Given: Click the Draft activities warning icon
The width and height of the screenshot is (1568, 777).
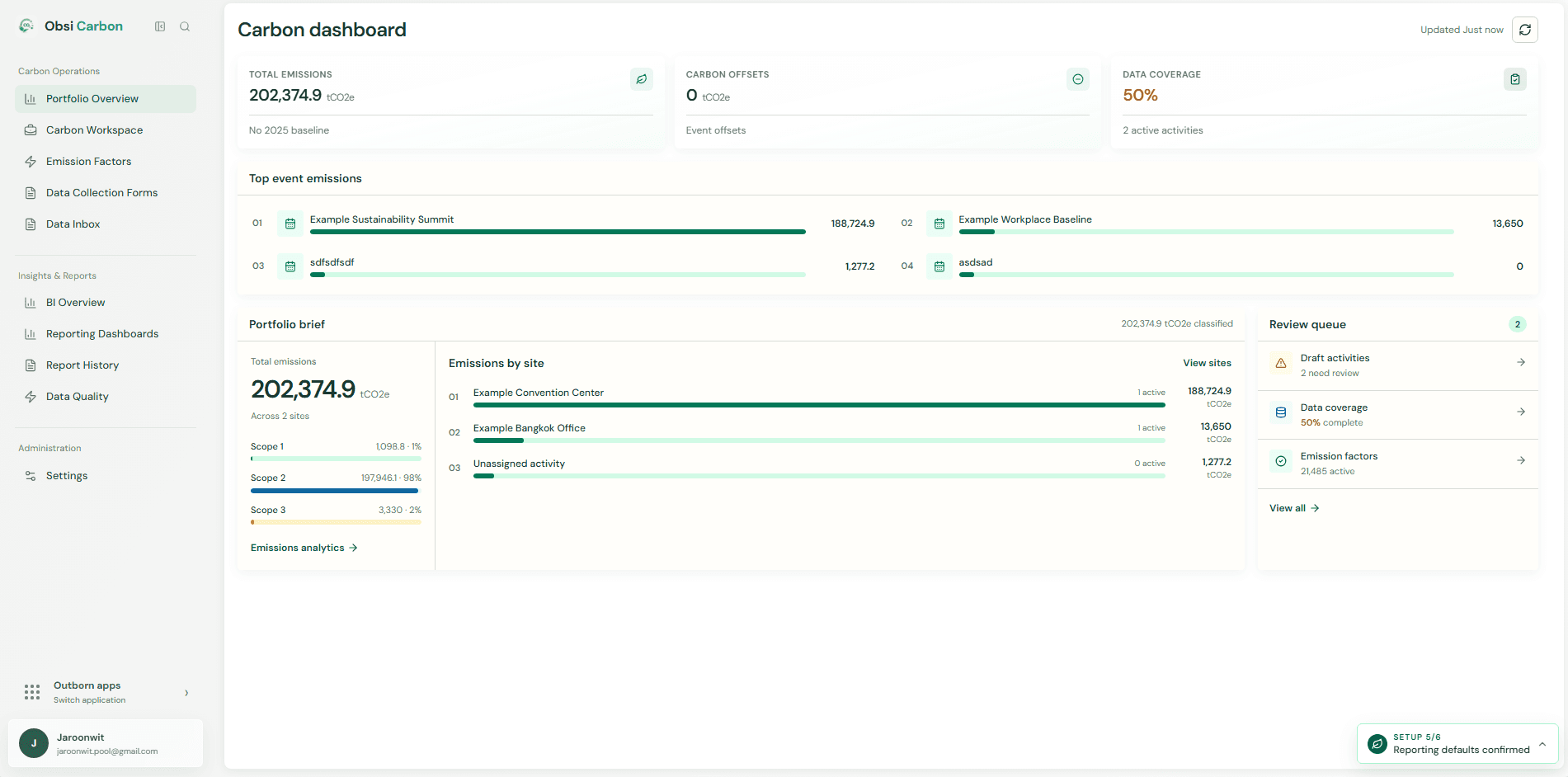Looking at the screenshot, I should (x=1281, y=363).
